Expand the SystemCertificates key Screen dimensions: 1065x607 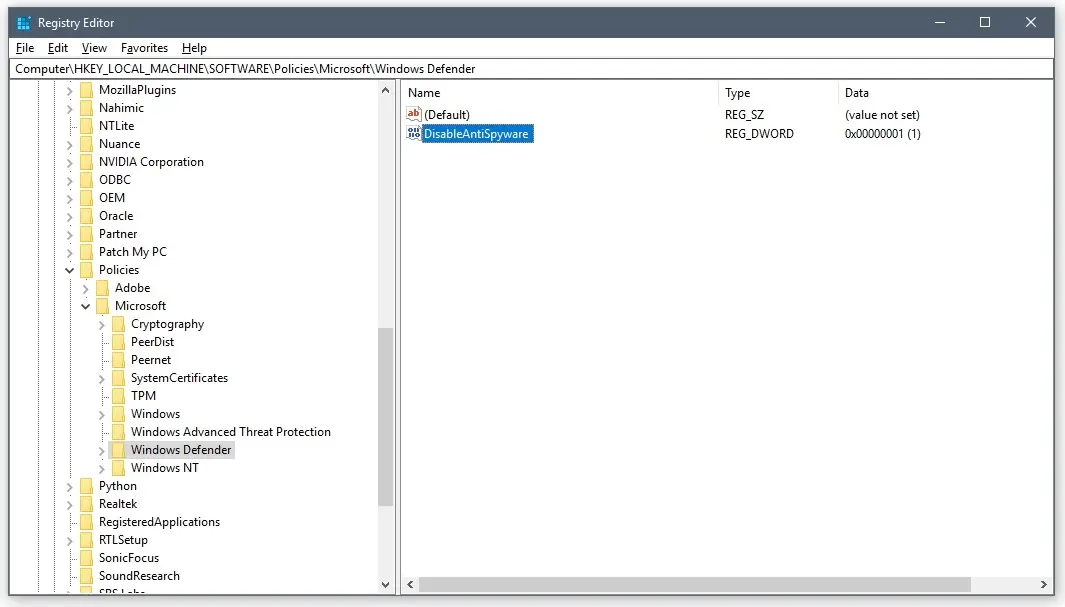(x=102, y=378)
